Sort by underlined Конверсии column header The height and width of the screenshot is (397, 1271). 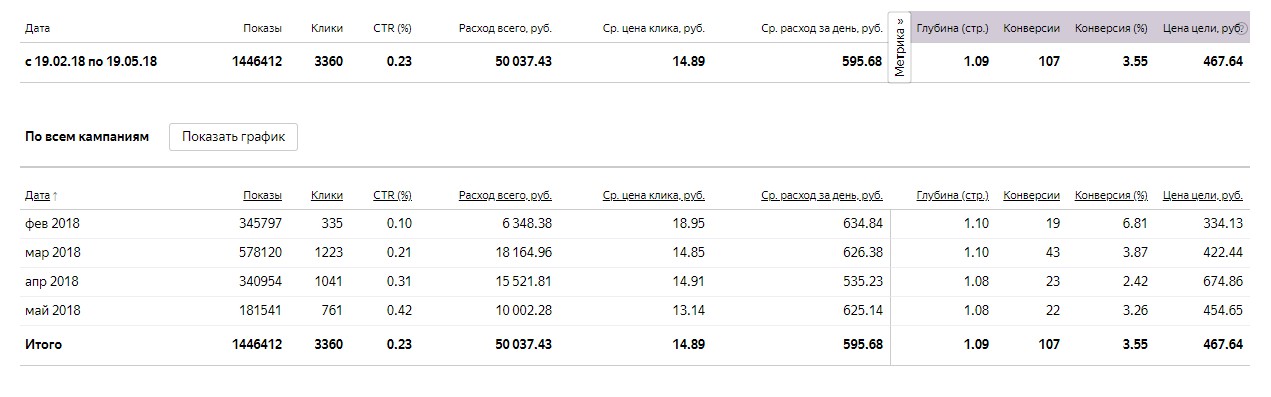coord(1031,196)
